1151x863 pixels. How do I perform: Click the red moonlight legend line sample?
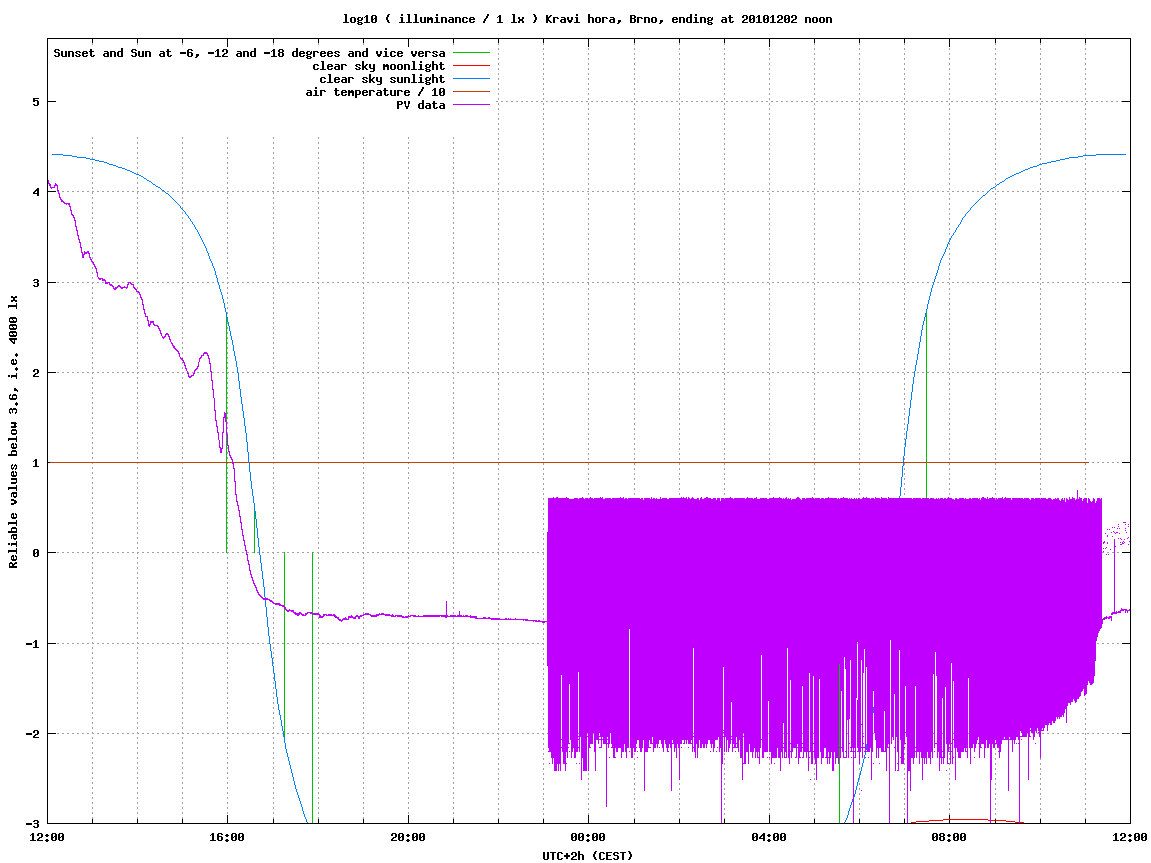471,66
